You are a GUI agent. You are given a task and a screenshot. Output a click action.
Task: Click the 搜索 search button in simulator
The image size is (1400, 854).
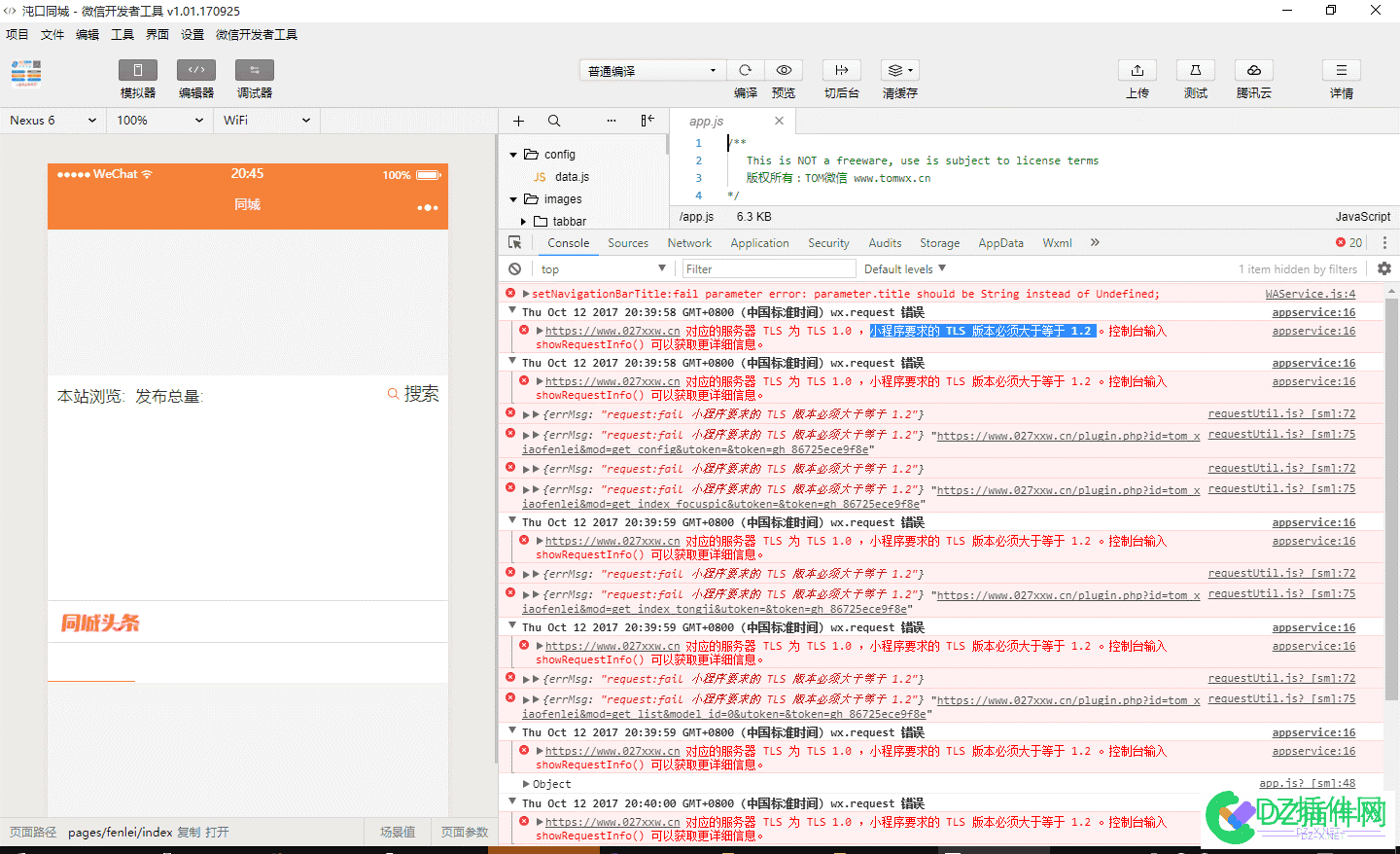point(413,394)
